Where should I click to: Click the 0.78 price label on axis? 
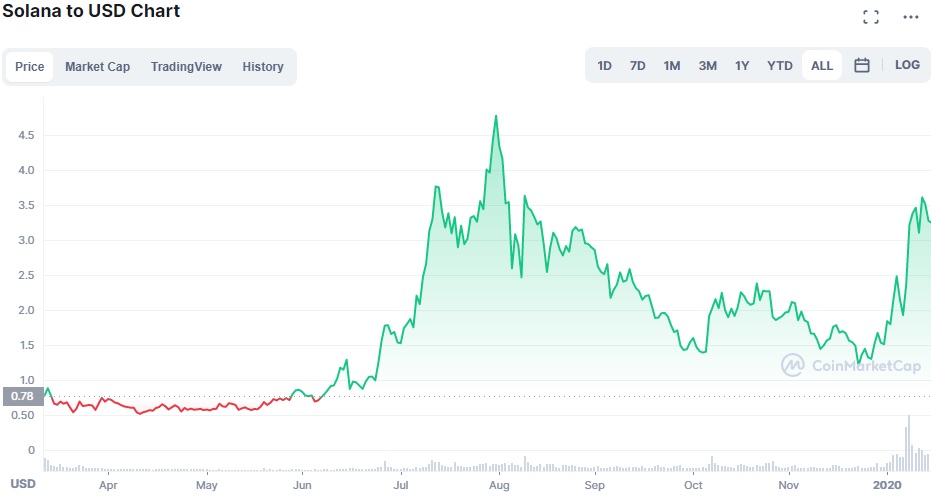[23, 396]
